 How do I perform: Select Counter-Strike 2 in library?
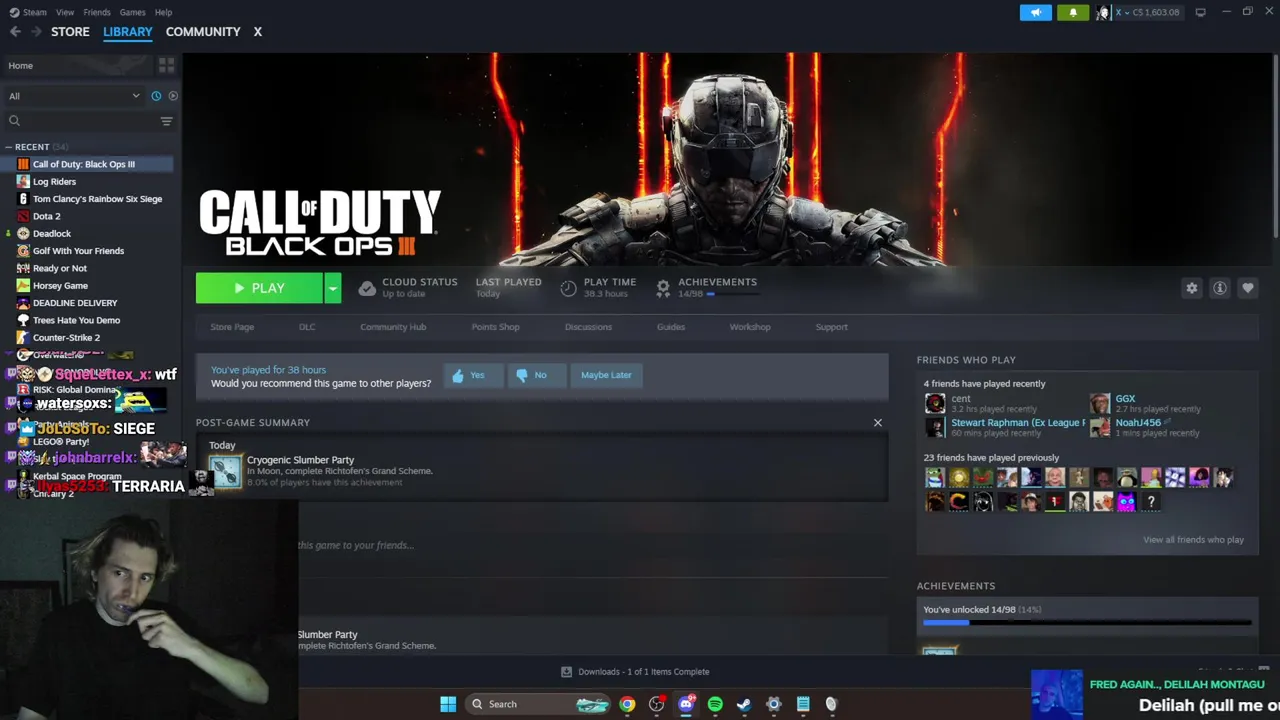(66, 338)
